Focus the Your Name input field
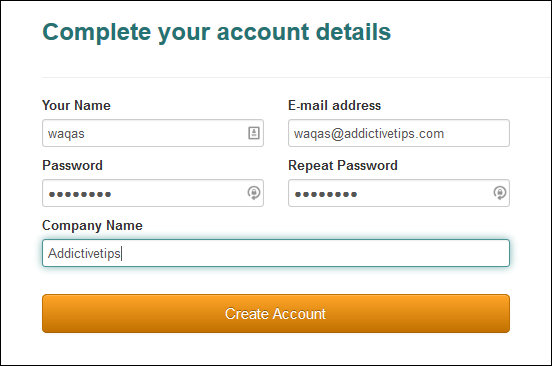This screenshot has height=366, width=552. coord(153,133)
